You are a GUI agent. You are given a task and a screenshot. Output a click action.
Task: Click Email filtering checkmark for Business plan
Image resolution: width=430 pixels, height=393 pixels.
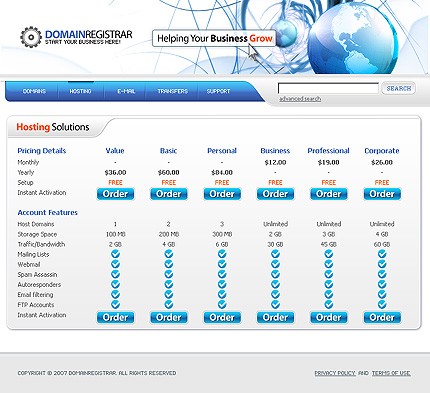[x=275, y=294]
